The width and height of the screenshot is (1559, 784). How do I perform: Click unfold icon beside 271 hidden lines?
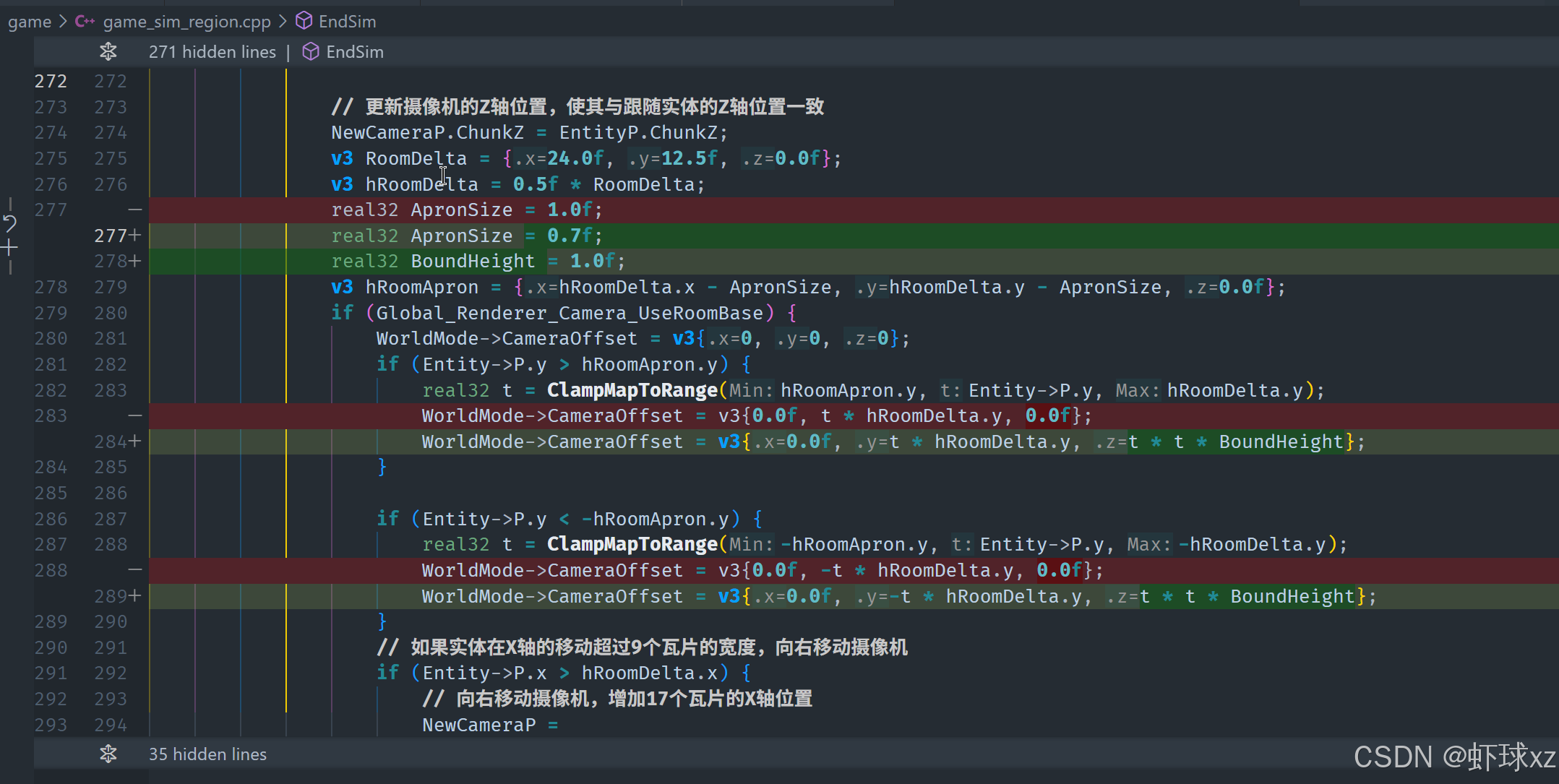point(108,51)
